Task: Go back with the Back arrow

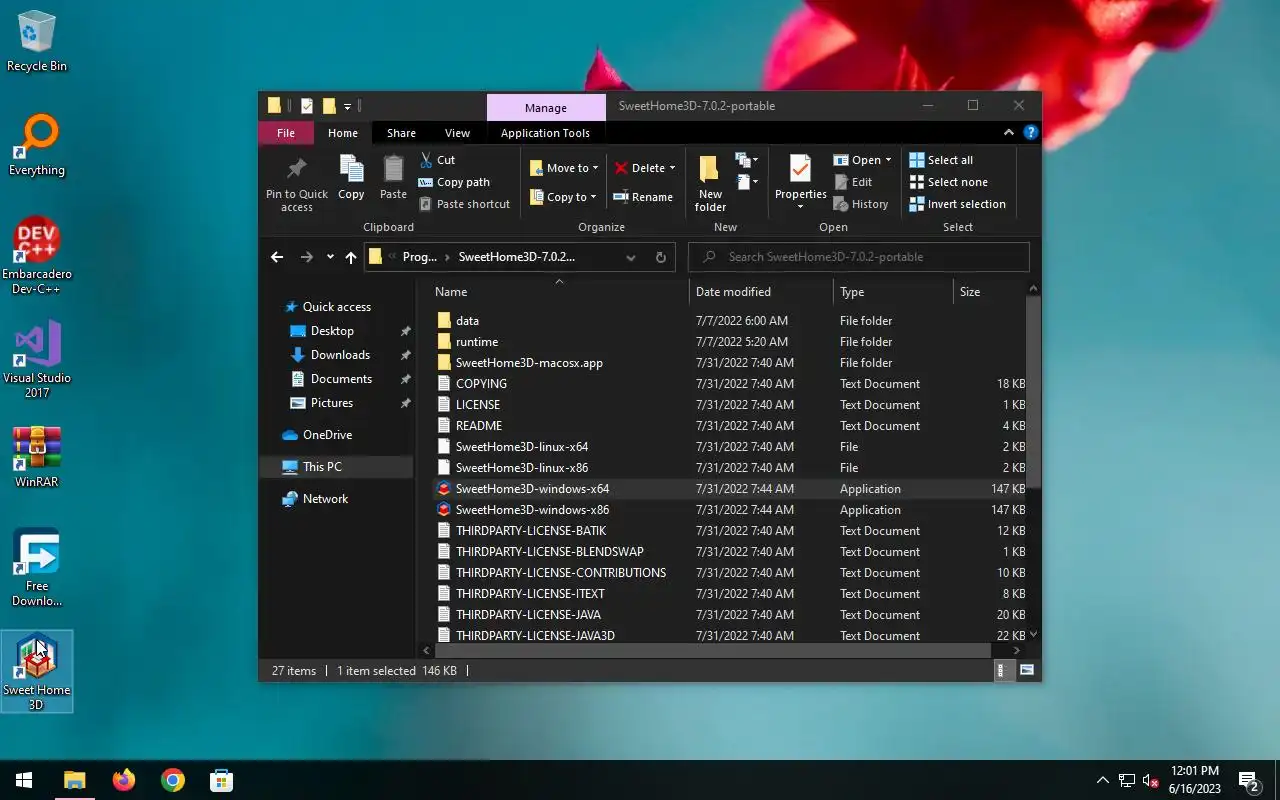Action: [277, 257]
